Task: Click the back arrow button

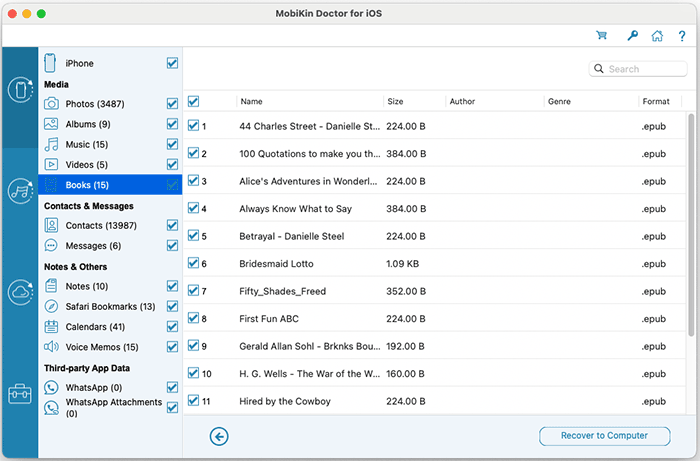Action: [219, 436]
